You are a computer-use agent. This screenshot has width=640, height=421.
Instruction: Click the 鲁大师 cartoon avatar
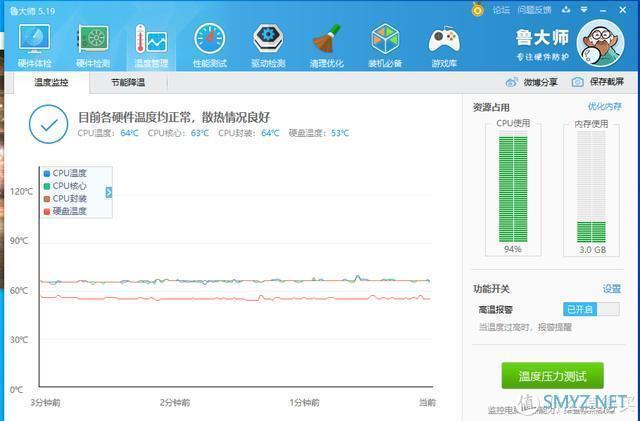[600, 43]
